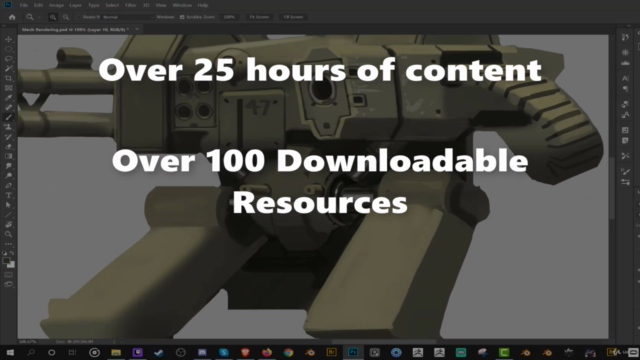
Task: Click the horizontal canvas scrollbar
Action: [x=384, y=341]
